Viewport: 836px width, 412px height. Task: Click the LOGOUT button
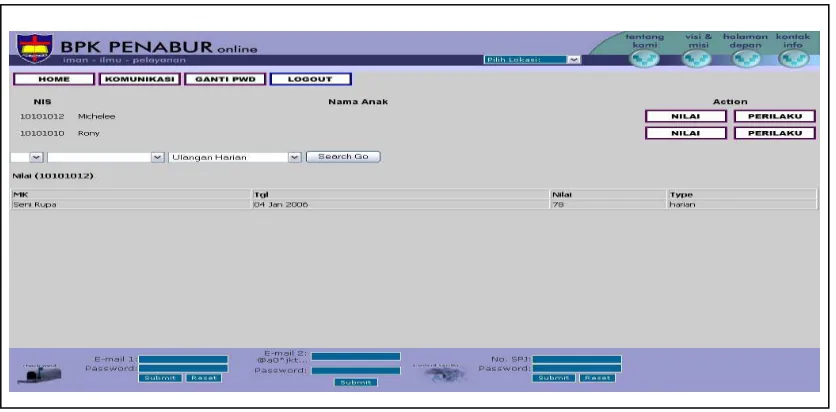click(310, 79)
